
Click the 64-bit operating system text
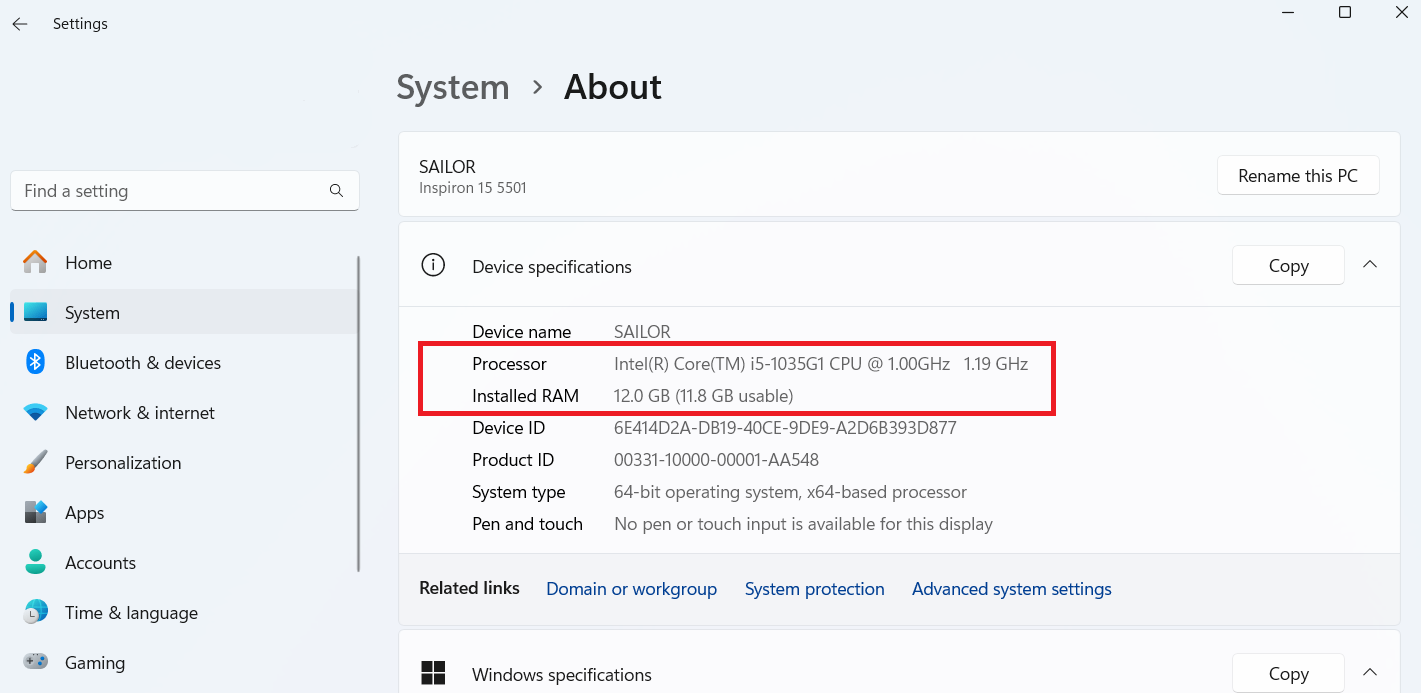pos(790,492)
